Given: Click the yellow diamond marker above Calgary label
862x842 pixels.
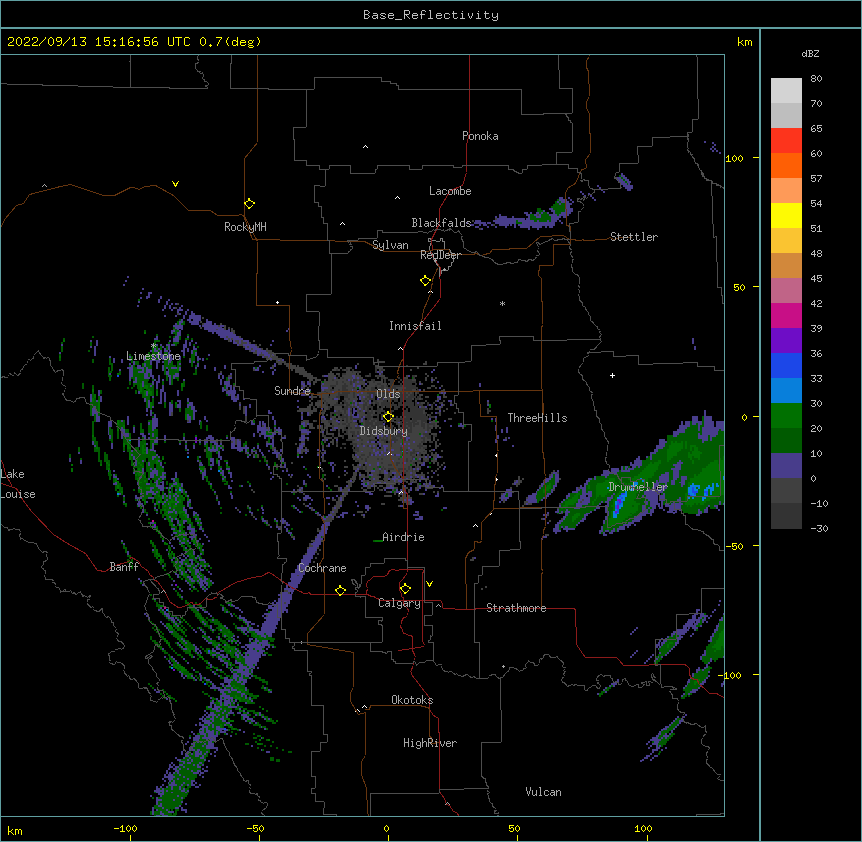Looking at the screenshot, I should (405, 589).
